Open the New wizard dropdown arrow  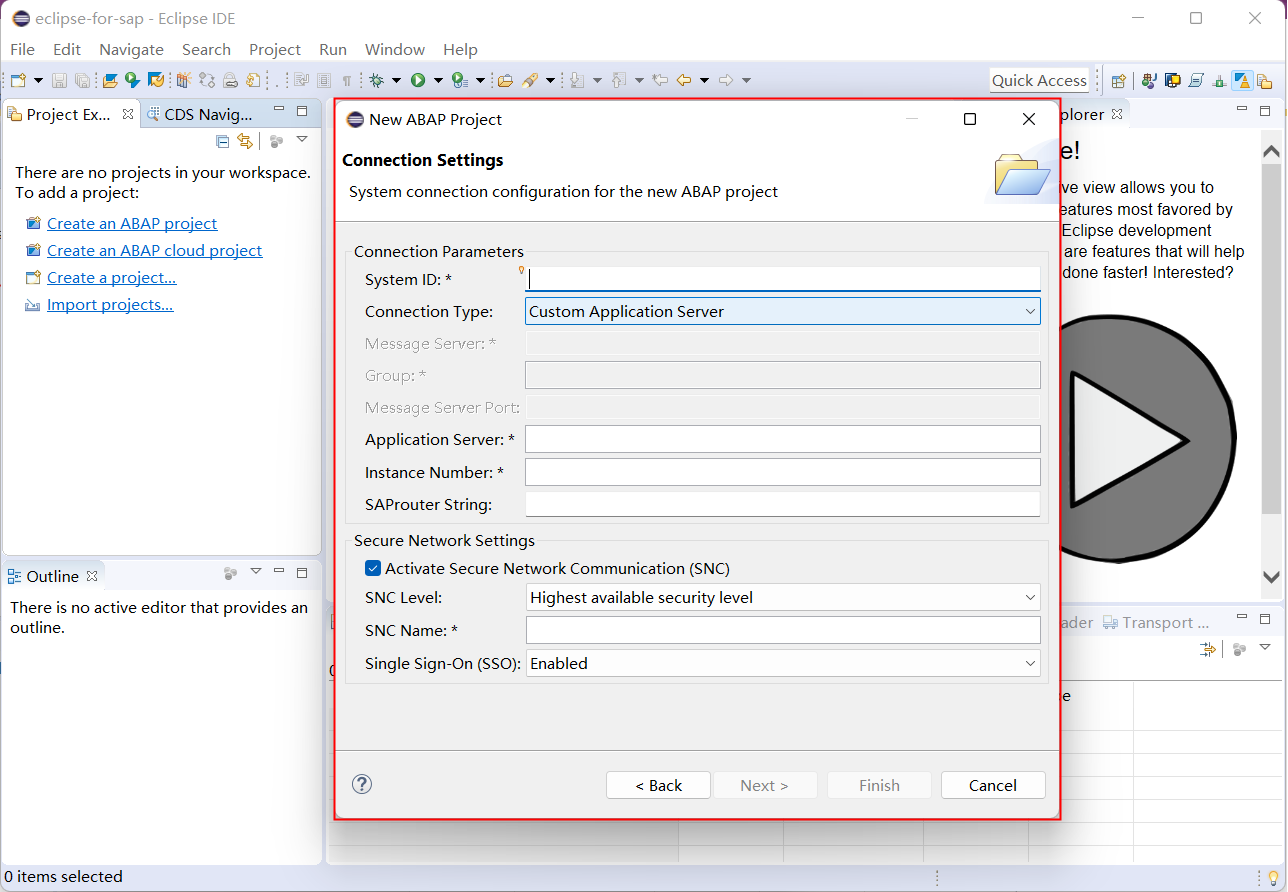tap(38, 80)
